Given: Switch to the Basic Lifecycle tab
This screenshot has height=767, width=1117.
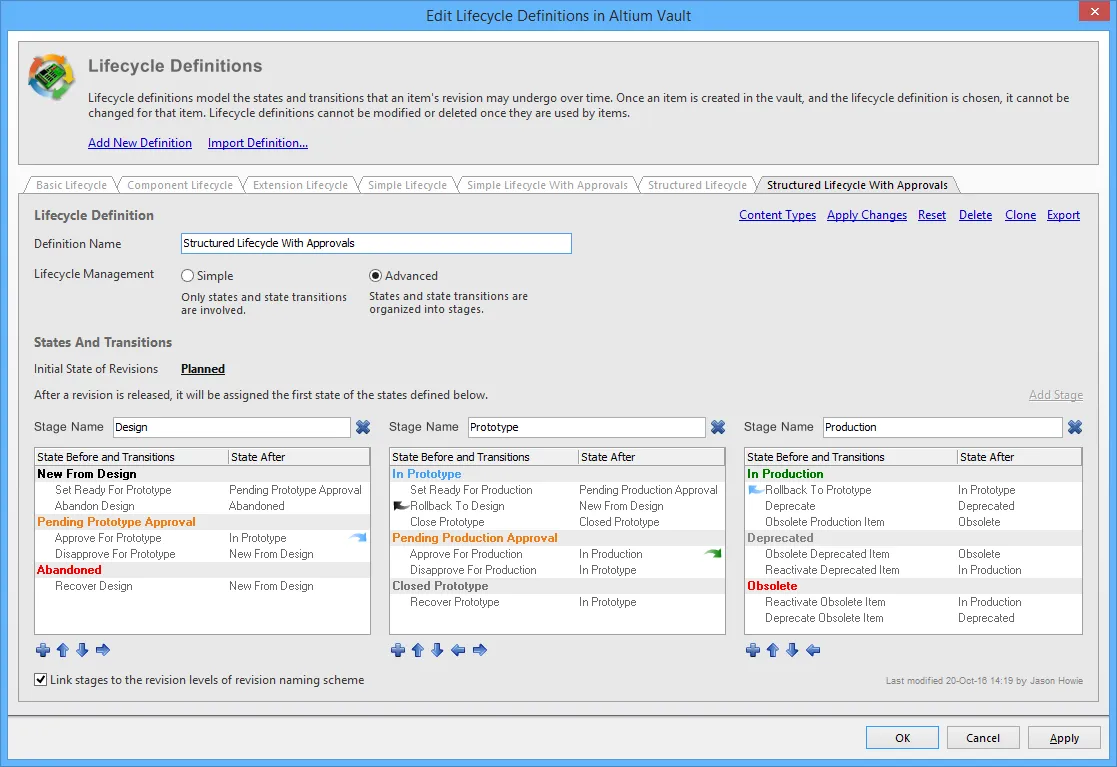Looking at the screenshot, I should pos(71,185).
